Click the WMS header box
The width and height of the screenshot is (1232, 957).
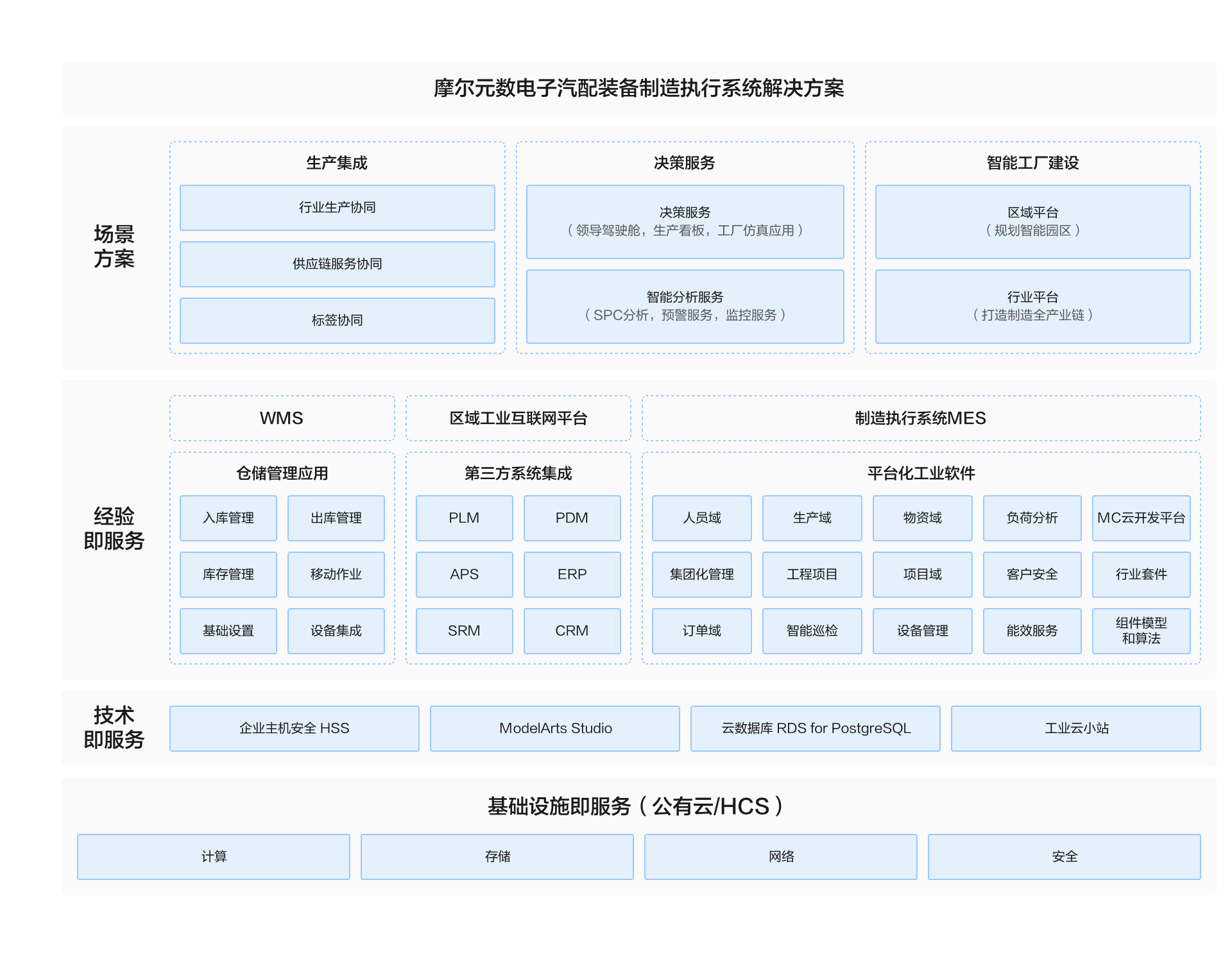(x=282, y=418)
